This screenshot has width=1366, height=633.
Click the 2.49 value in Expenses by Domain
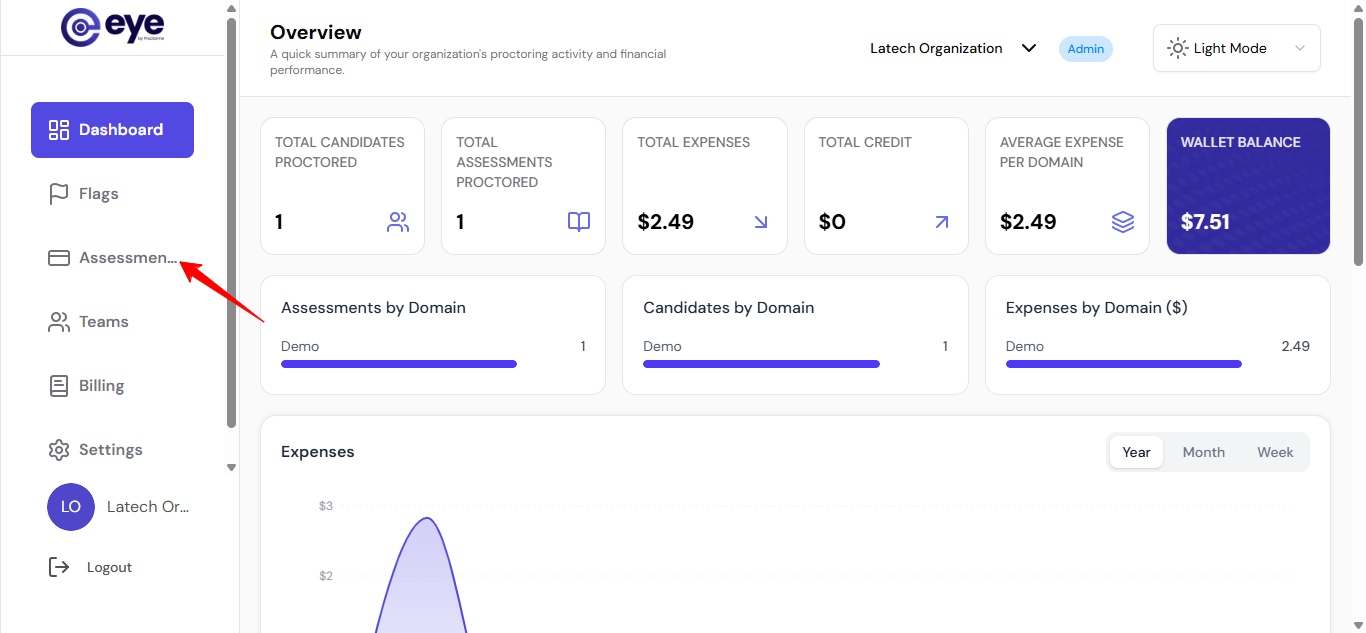tap(1295, 346)
